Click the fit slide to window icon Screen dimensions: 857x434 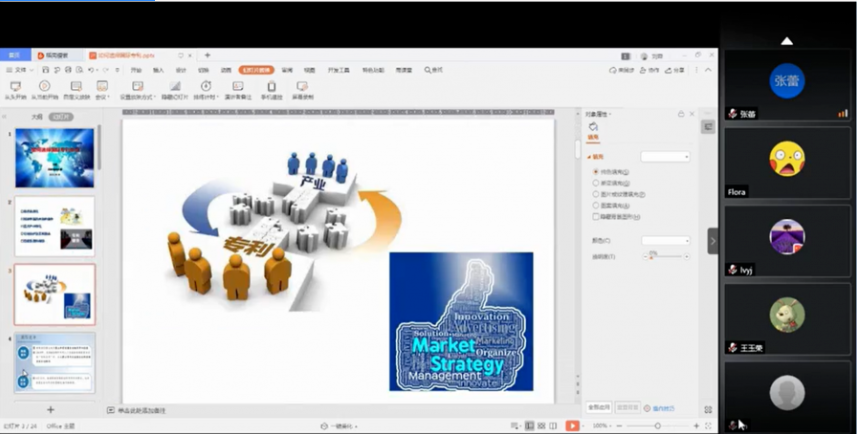click(x=709, y=426)
